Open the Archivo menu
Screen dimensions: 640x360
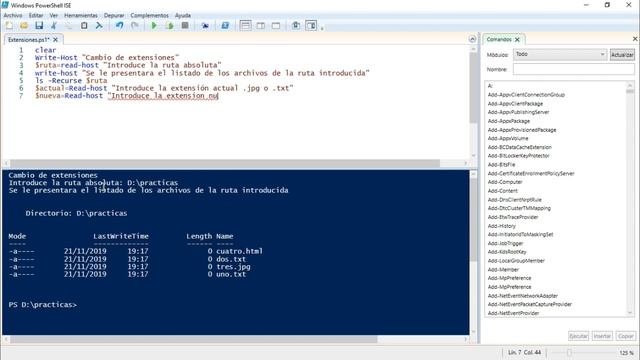[13, 15]
